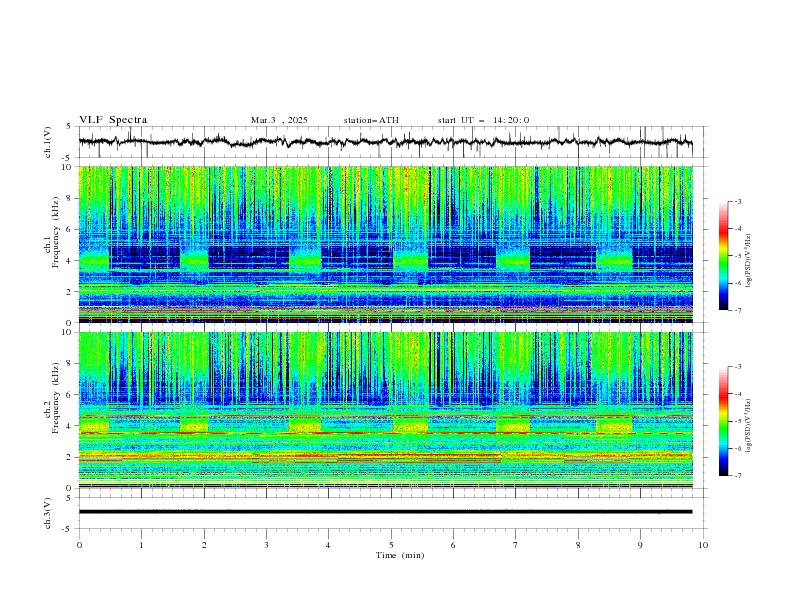Image resolution: width=792 pixels, height=612 pixels.
Task: Click the 'VLF Spectra' plot title
Action: pos(113,120)
